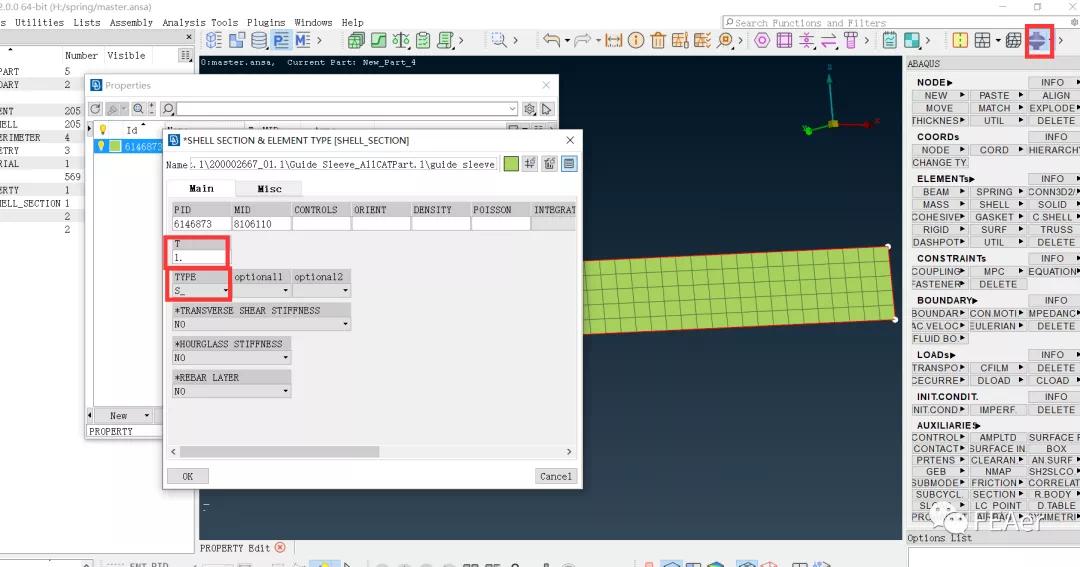Screen dimensions: 1080x567
Task: Click the CLOAD button under LOADs
Action: click(1052, 380)
